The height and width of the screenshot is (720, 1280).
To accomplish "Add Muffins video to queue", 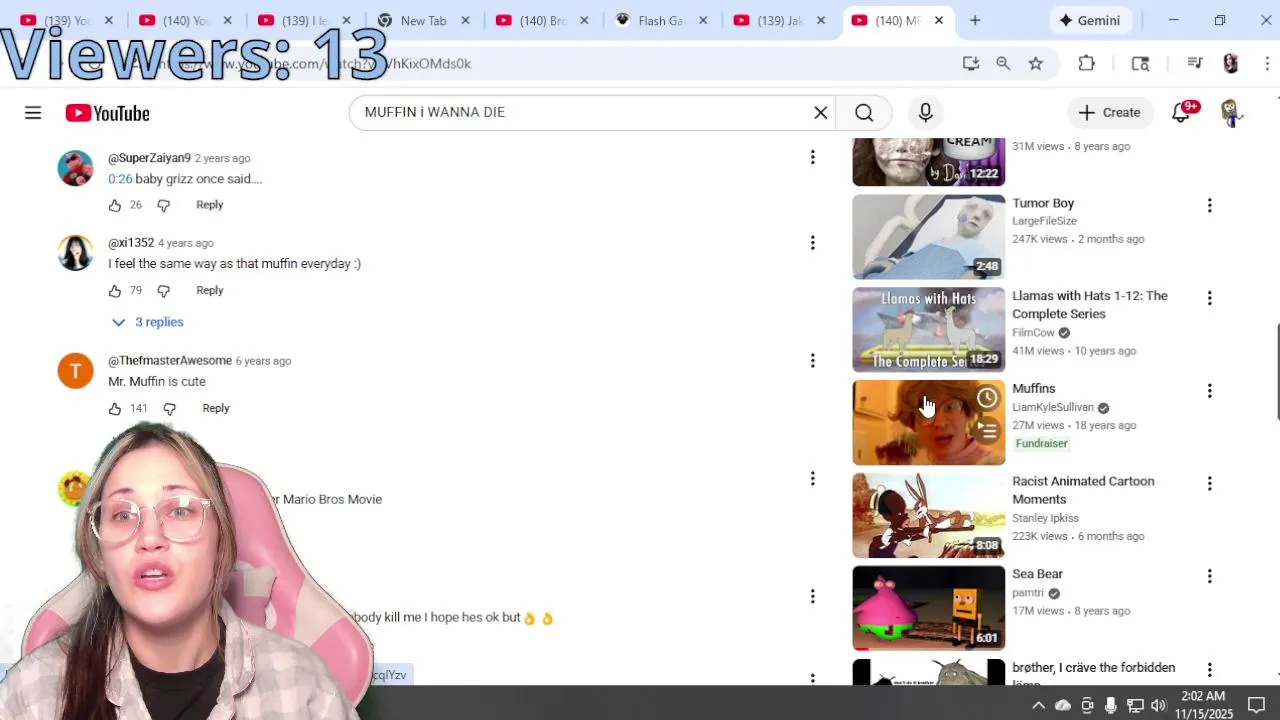I will click(x=987, y=431).
